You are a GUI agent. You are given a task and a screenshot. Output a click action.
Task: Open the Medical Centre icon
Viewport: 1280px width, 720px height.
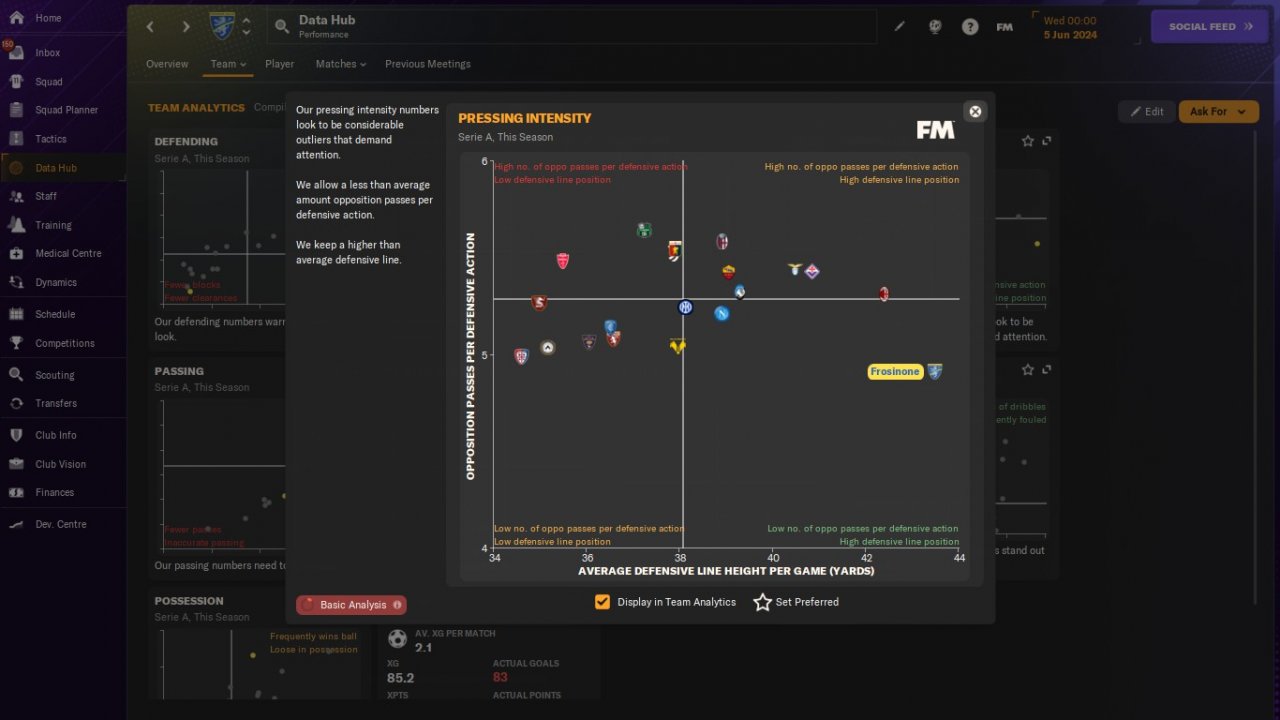click(x=16, y=253)
